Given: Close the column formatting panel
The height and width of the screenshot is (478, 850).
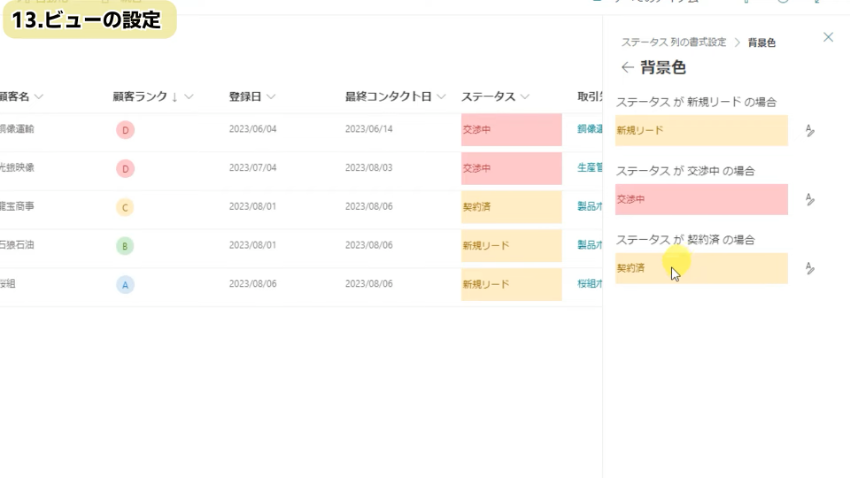Looking at the screenshot, I should 827,37.
